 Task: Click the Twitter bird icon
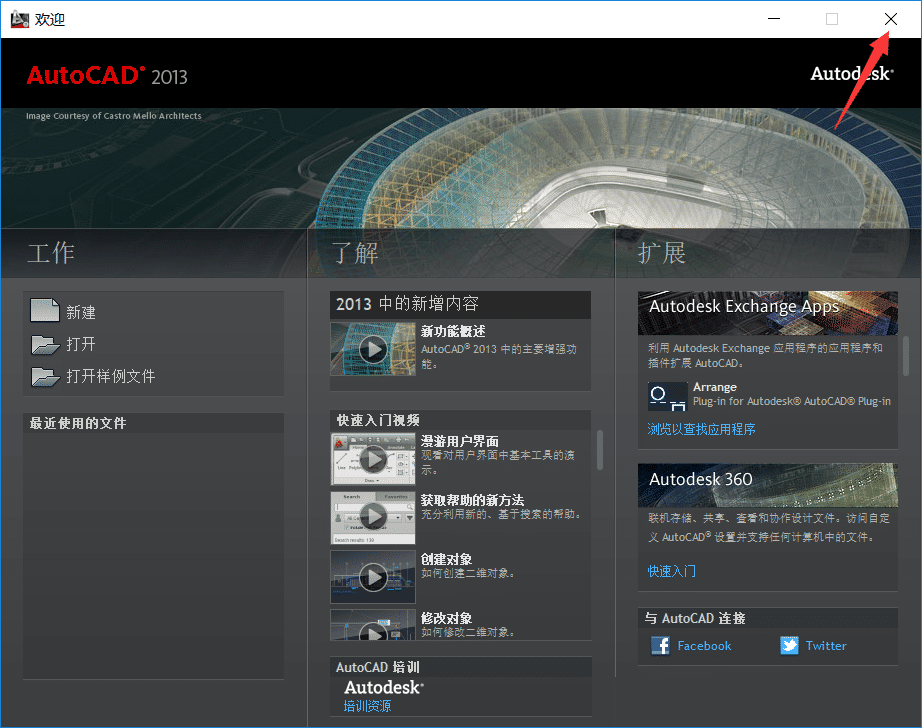[x=790, y=646]
